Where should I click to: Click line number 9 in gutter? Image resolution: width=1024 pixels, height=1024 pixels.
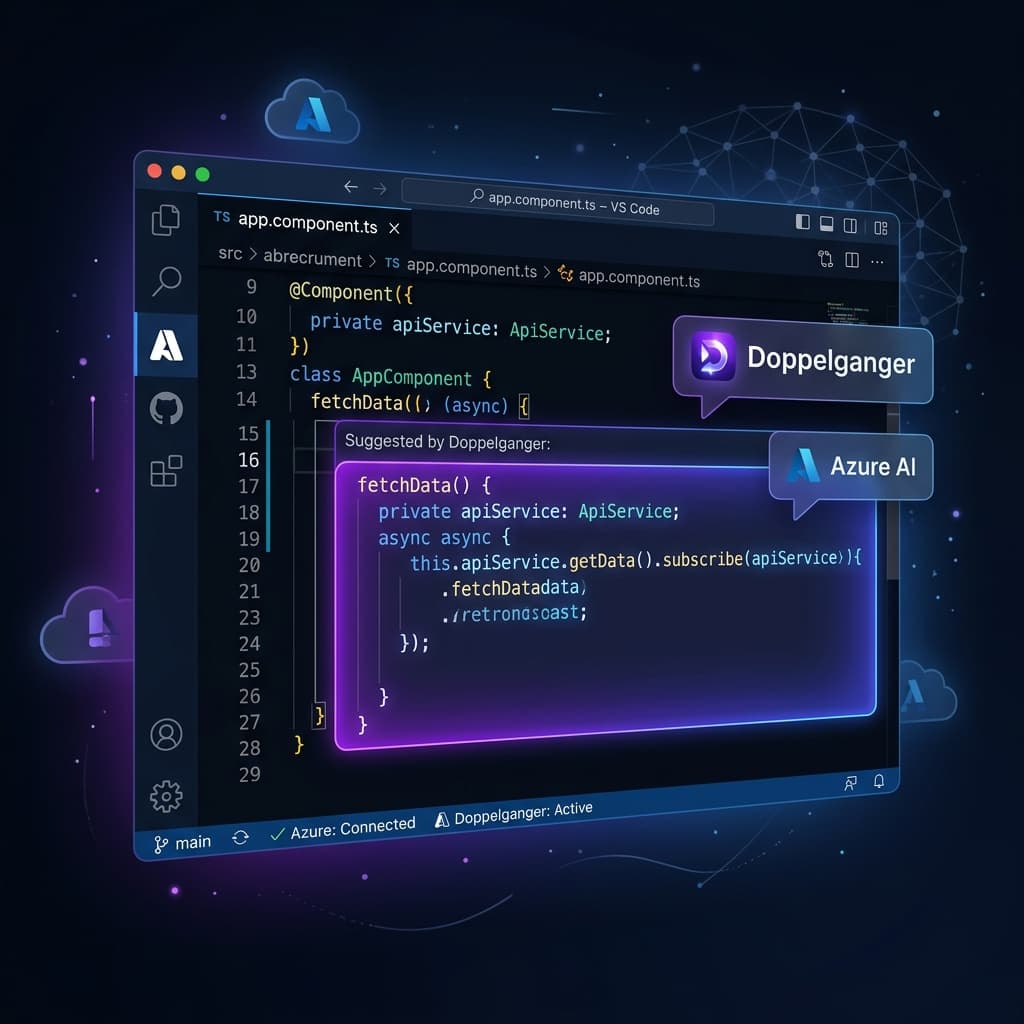251,287
